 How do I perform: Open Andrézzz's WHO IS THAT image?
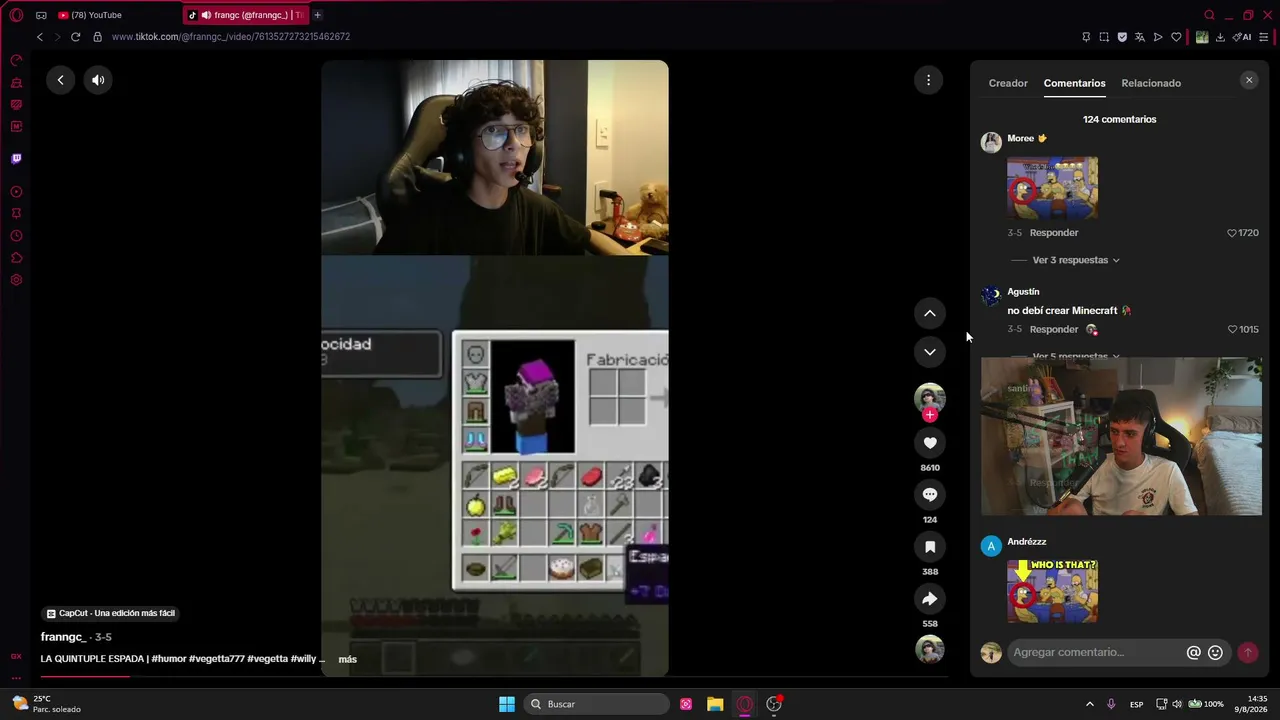(1052, 591)
